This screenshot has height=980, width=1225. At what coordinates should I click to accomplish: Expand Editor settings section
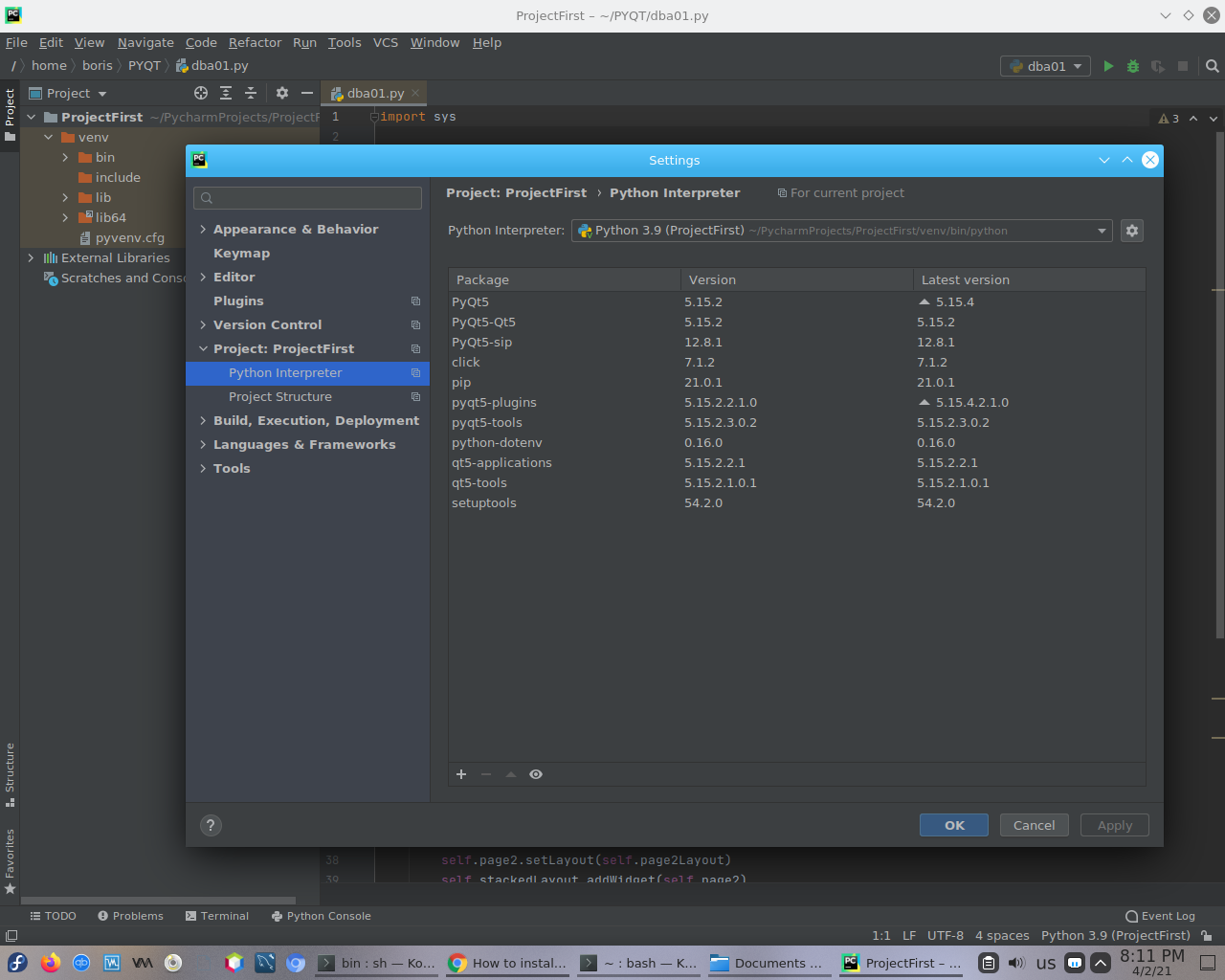pyautogui.click(x=203, y=278)
